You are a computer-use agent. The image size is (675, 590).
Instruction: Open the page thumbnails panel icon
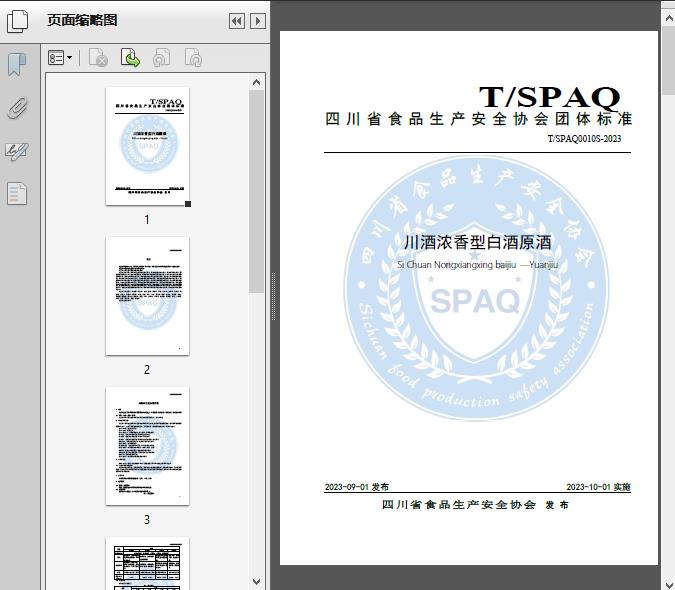coord(17,21)
